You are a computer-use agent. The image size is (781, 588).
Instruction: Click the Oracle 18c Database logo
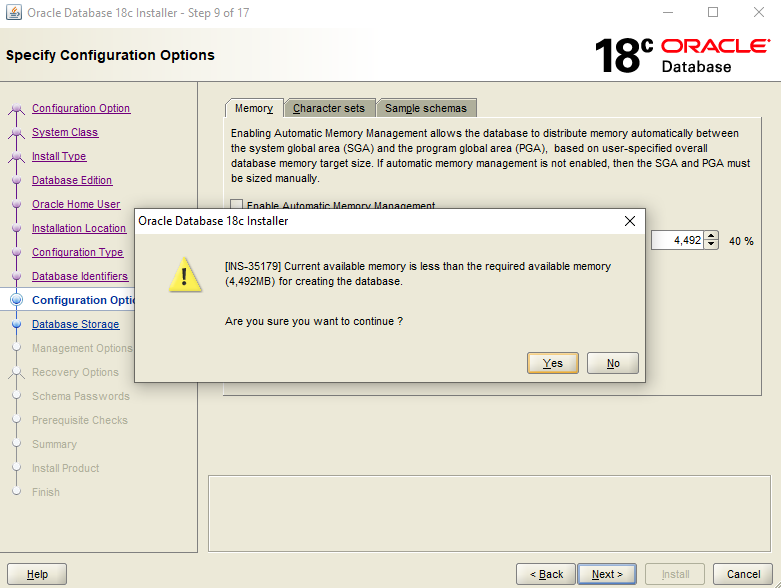coord(682,55)
